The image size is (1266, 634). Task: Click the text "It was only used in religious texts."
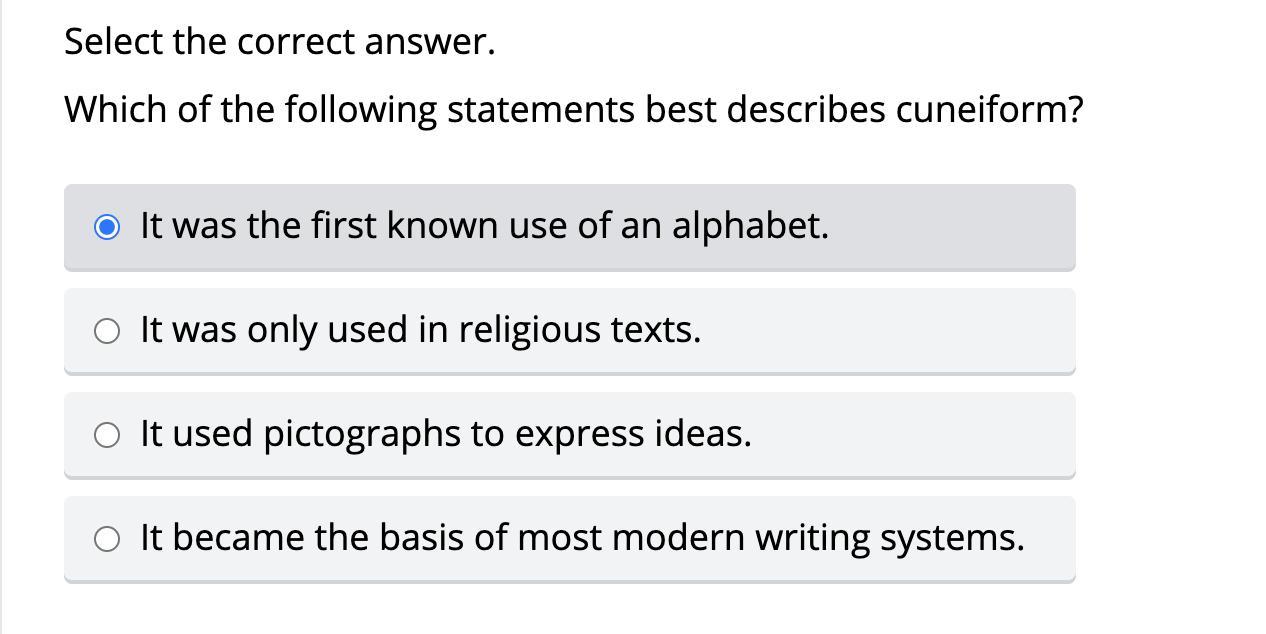coord(420,330)
